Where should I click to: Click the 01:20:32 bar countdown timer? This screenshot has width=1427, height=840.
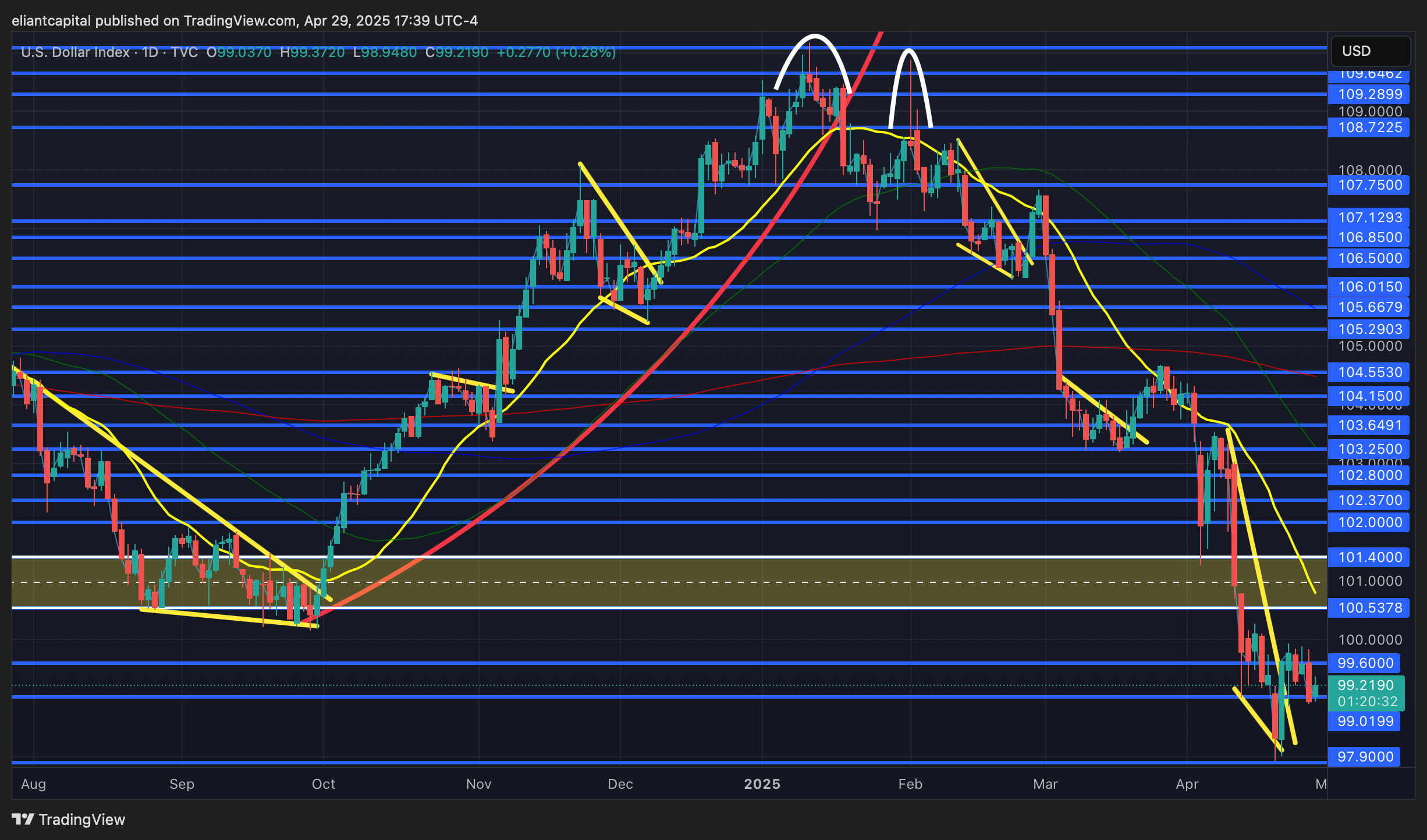click(x=1367, y=702)
